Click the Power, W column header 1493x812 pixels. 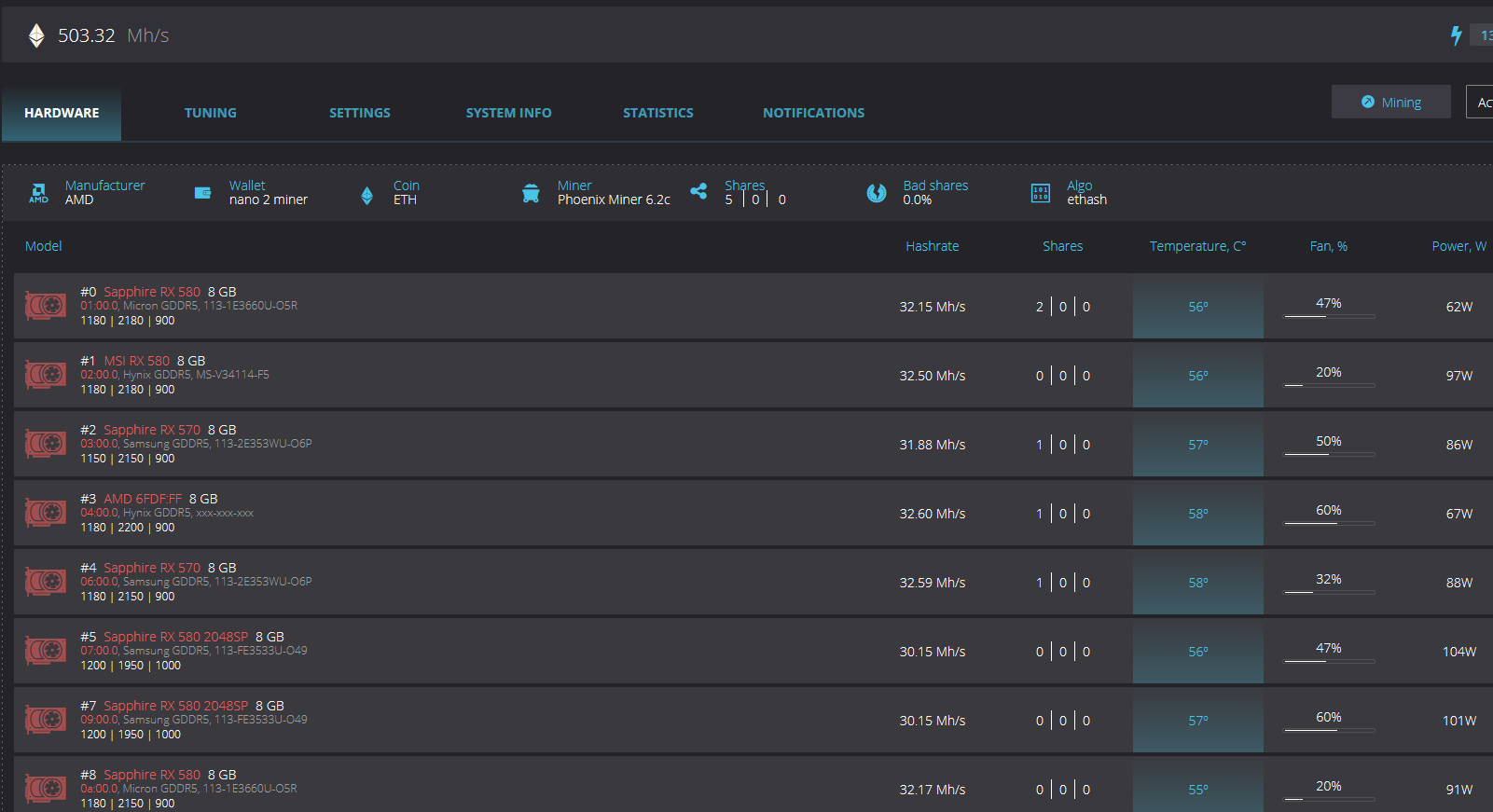click(x=1459, y=246)
